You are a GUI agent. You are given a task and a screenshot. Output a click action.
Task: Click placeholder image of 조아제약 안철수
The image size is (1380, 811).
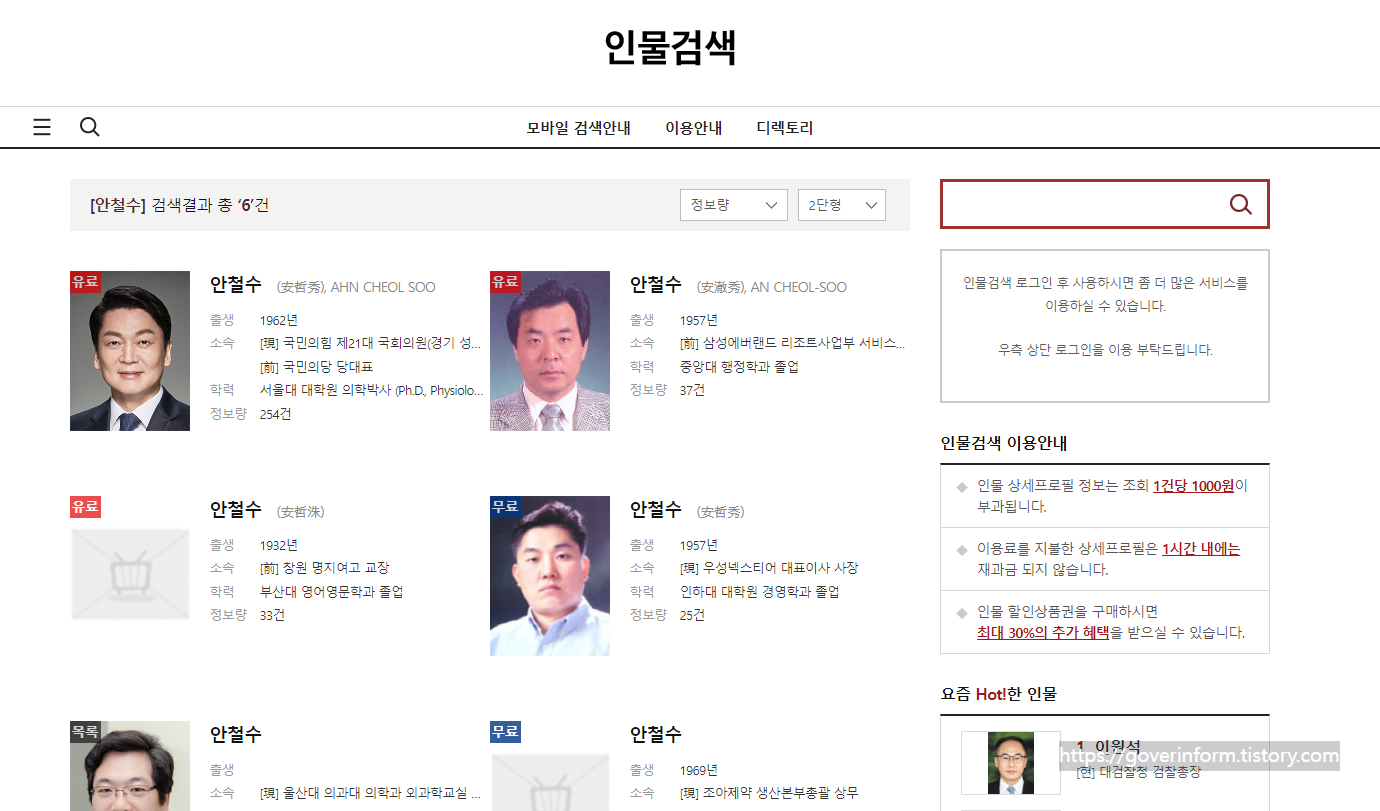550,782
